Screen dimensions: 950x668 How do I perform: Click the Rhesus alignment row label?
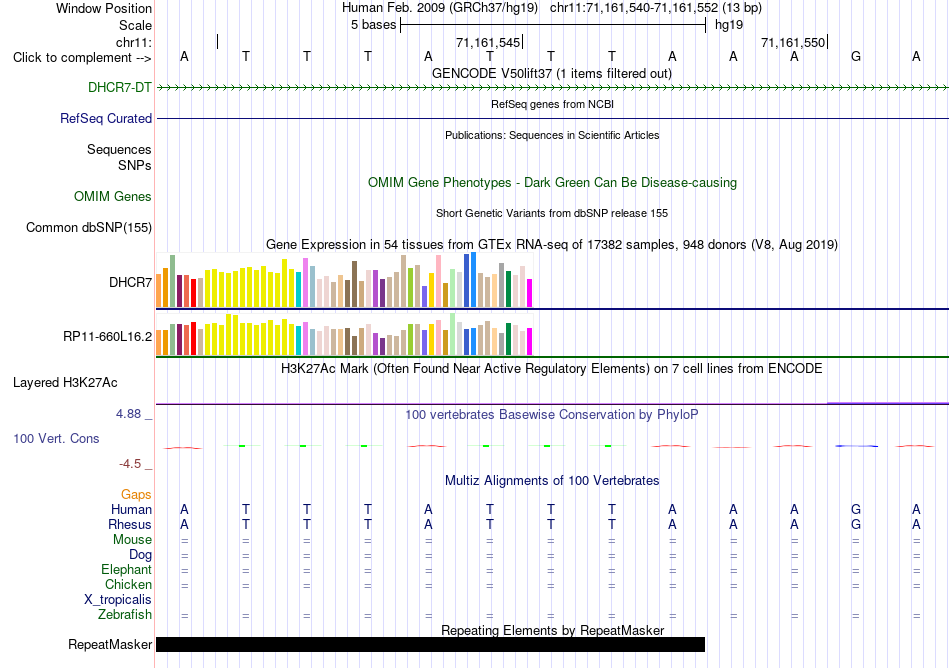tap(130, 524)
